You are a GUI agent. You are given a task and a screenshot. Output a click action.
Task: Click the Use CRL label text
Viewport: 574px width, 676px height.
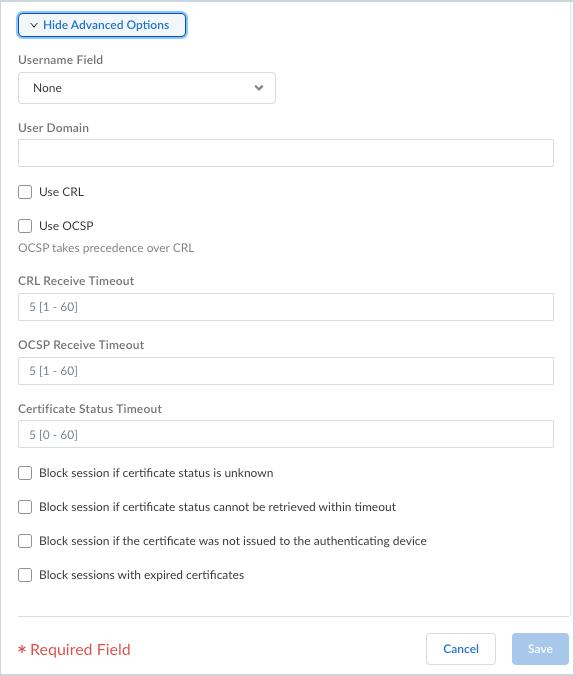62,192
